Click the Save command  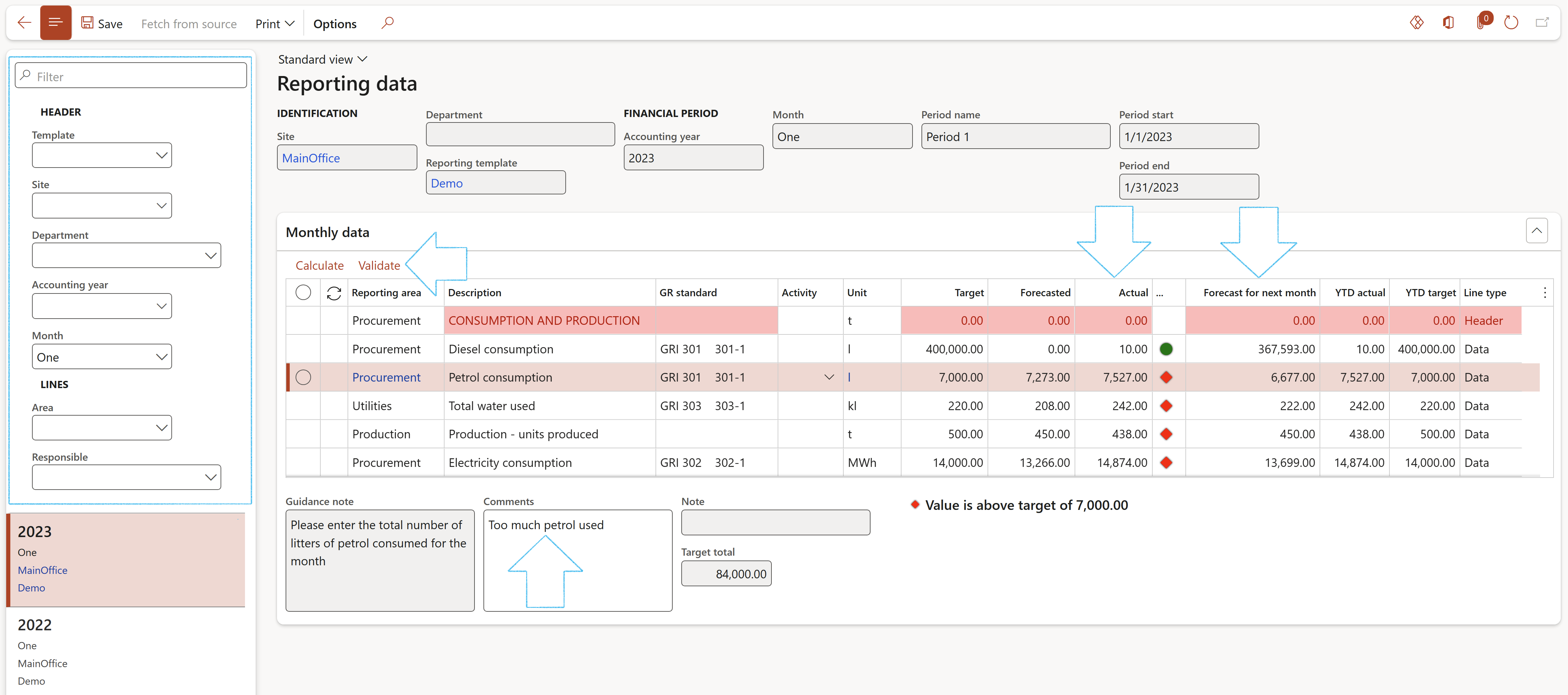(x=102, y=23)
